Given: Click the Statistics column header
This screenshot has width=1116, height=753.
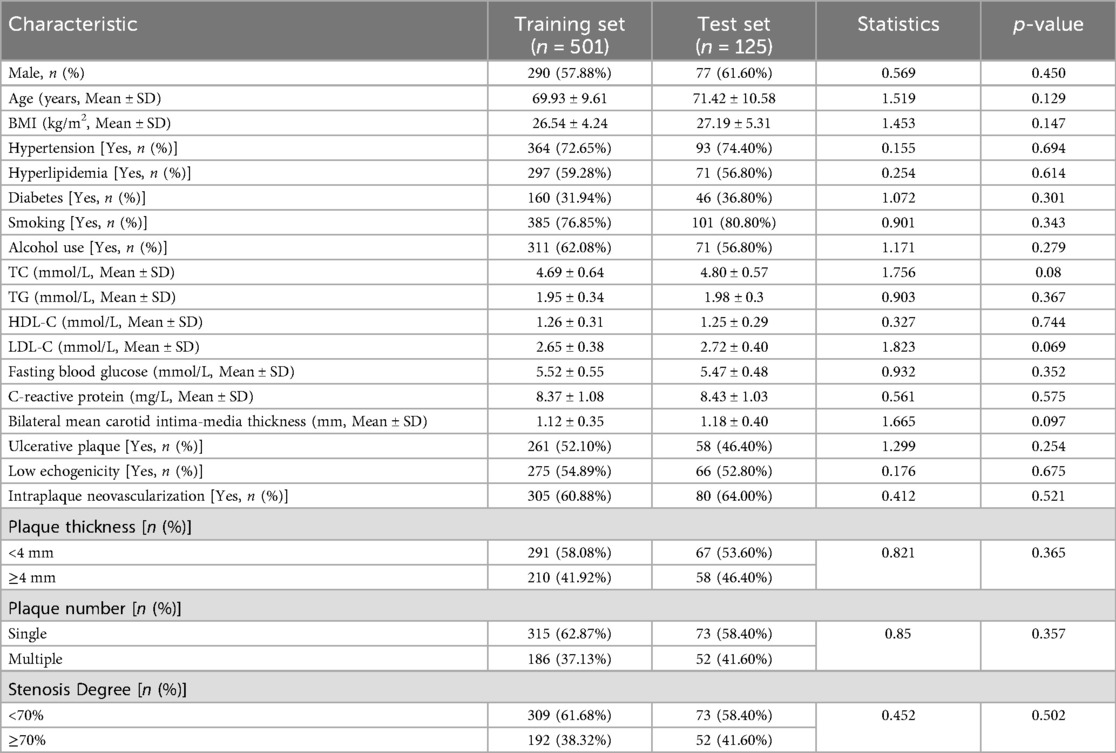Looking at the screenshot, I should click(x=897, y=25).
